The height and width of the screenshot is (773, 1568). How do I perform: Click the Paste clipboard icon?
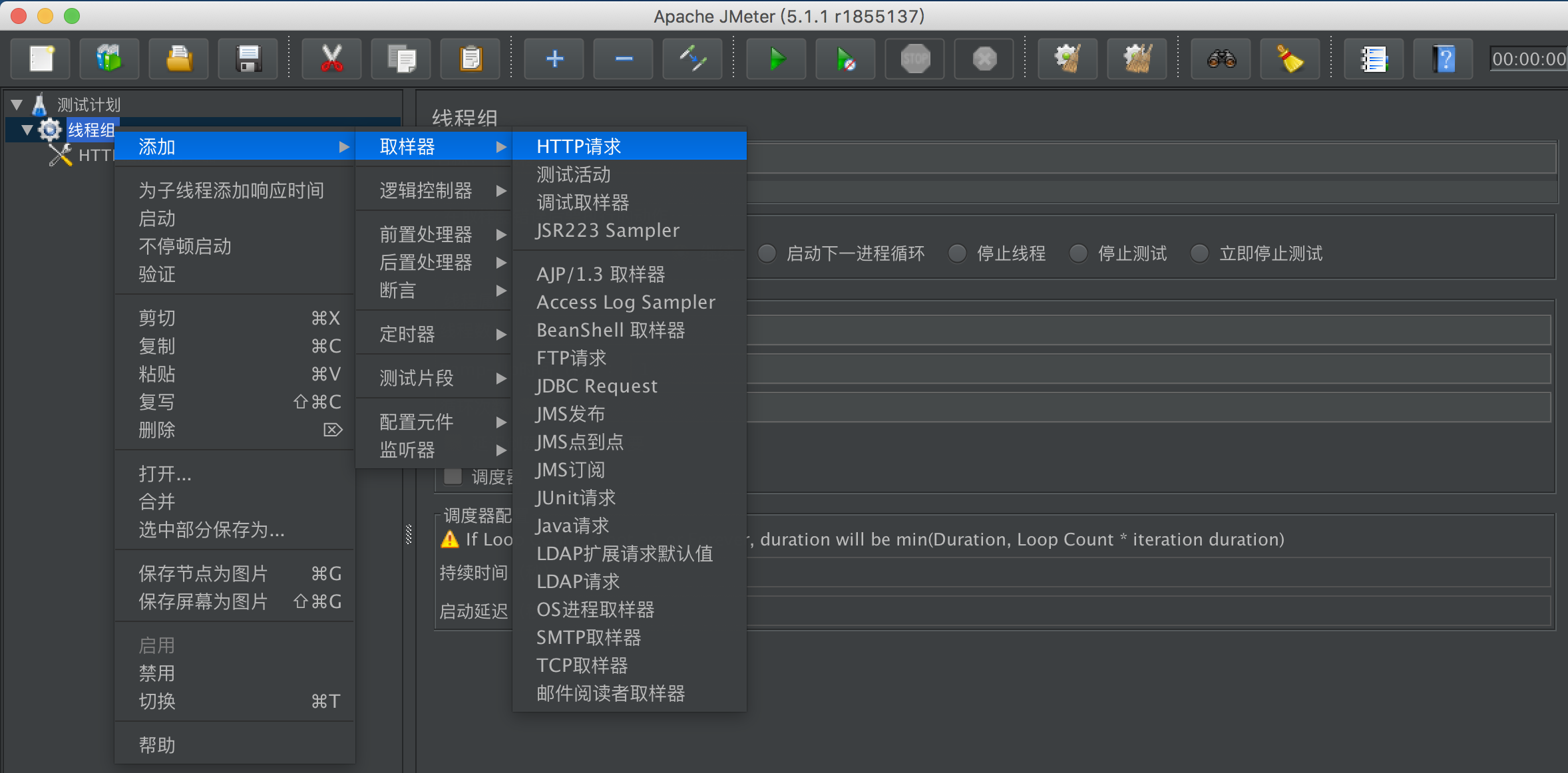point(471,59)
